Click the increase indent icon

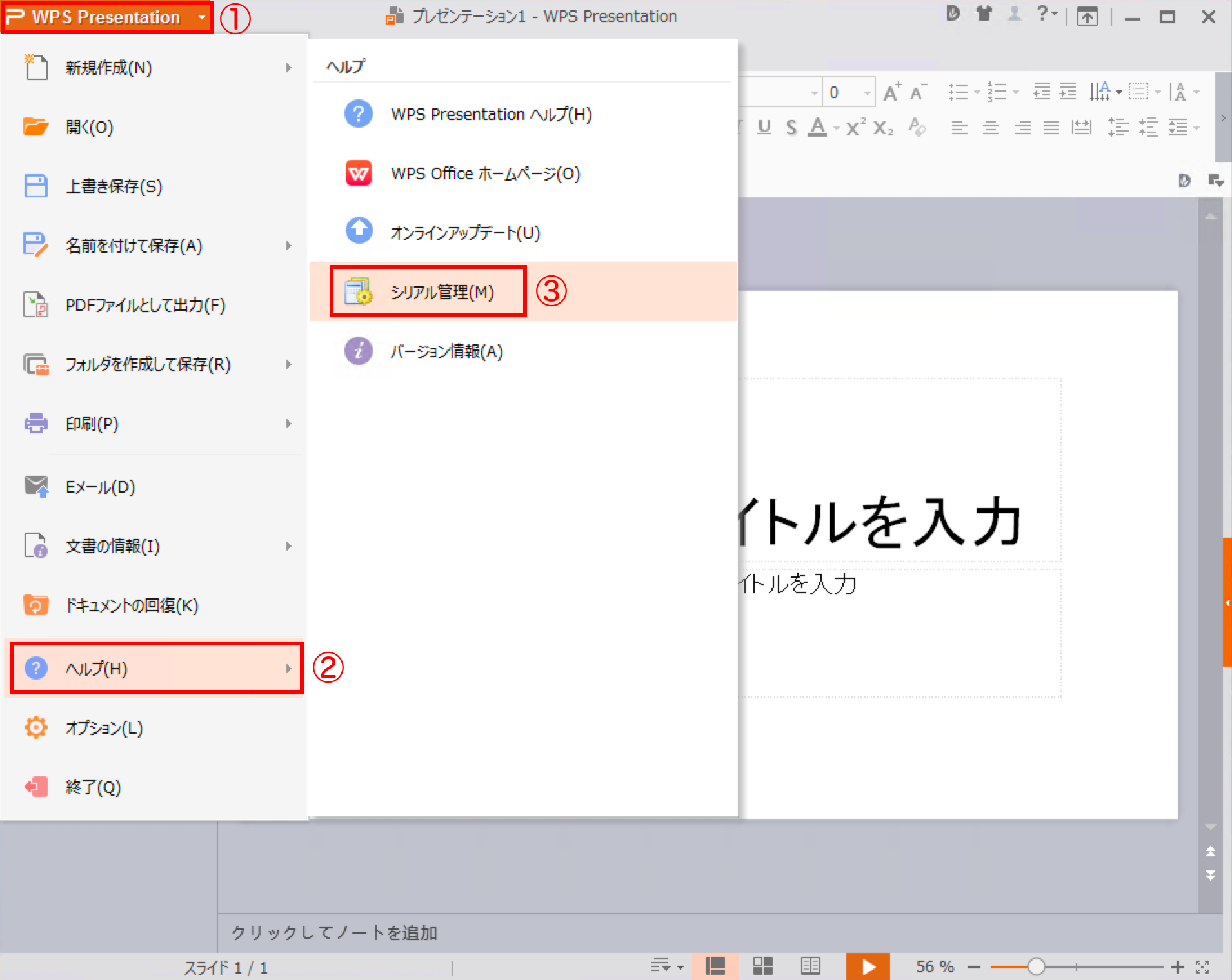1068,92
